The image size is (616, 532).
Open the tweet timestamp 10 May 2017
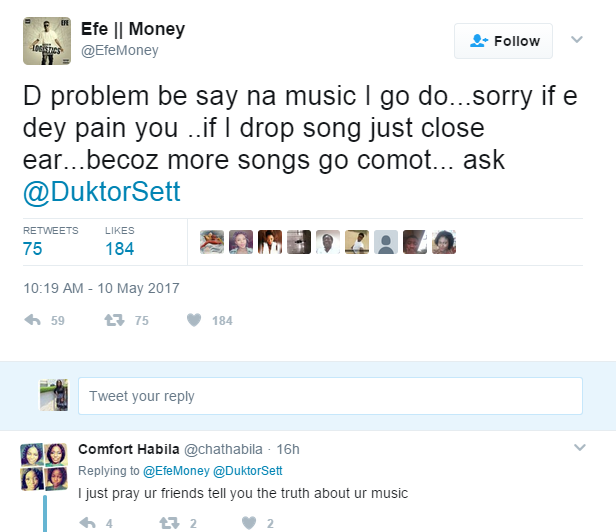pyautogui.click(x=101, y=288)
